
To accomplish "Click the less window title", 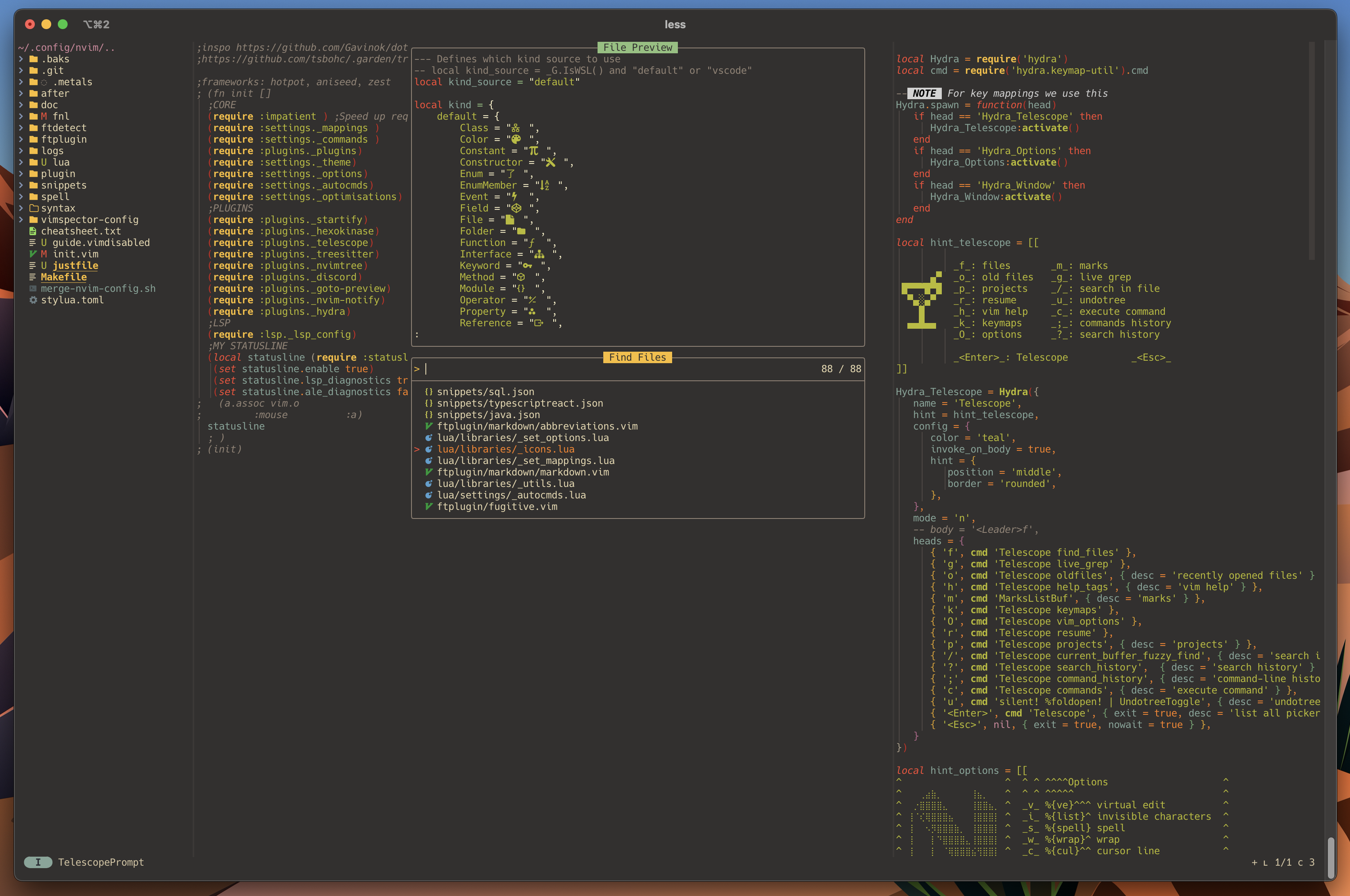I will point(675,25).
